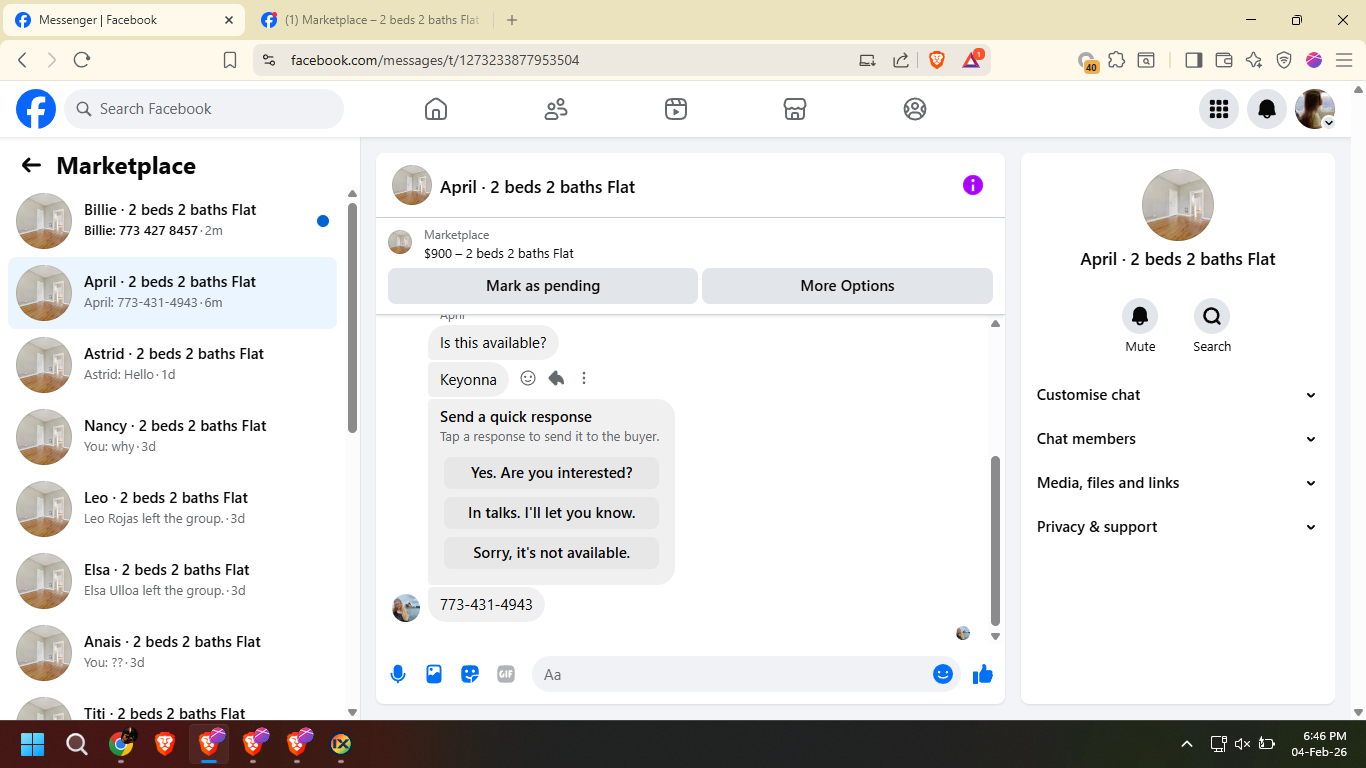The image size is (1366, 768).
Task: Open the emoji picker in message box
Action: [x=942, y=674]
